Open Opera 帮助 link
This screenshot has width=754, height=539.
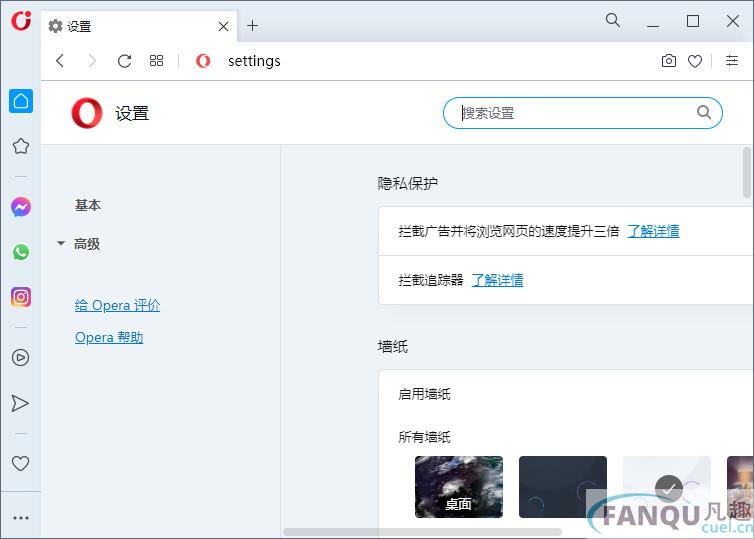coord(109,337)
